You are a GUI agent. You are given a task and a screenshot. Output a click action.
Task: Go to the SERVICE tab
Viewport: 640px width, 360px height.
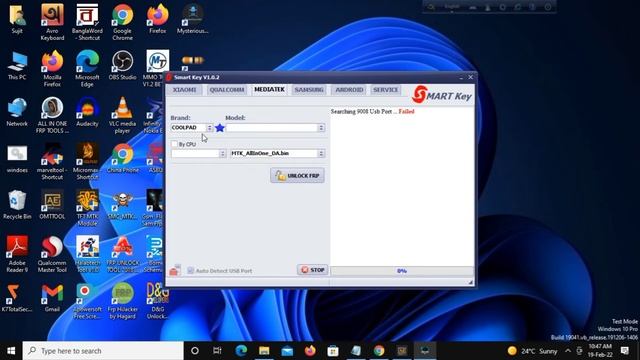pyautogui.click(x=385, y=90)
